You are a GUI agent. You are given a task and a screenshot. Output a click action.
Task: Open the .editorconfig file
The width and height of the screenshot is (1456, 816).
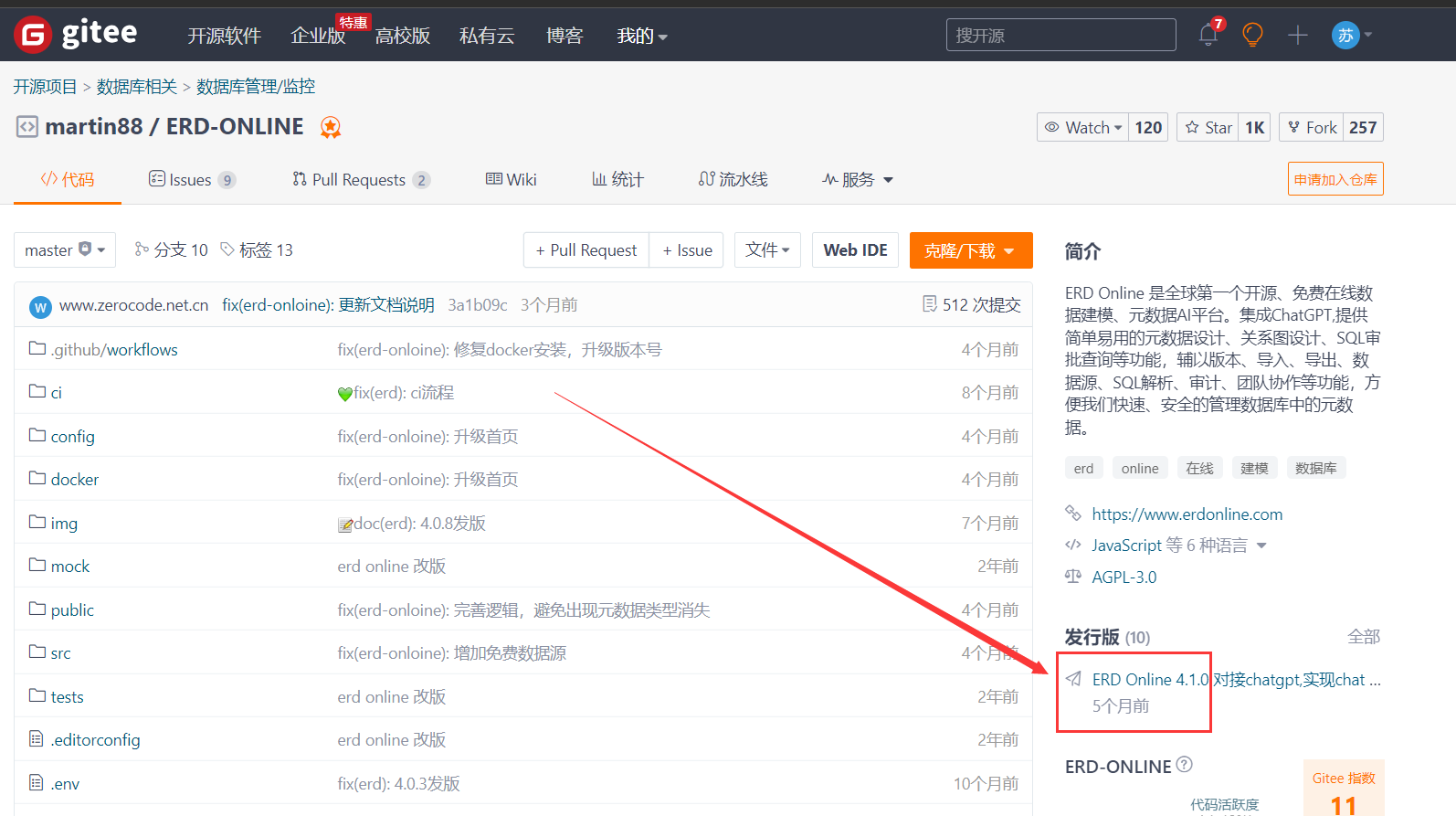coord(95,739)
